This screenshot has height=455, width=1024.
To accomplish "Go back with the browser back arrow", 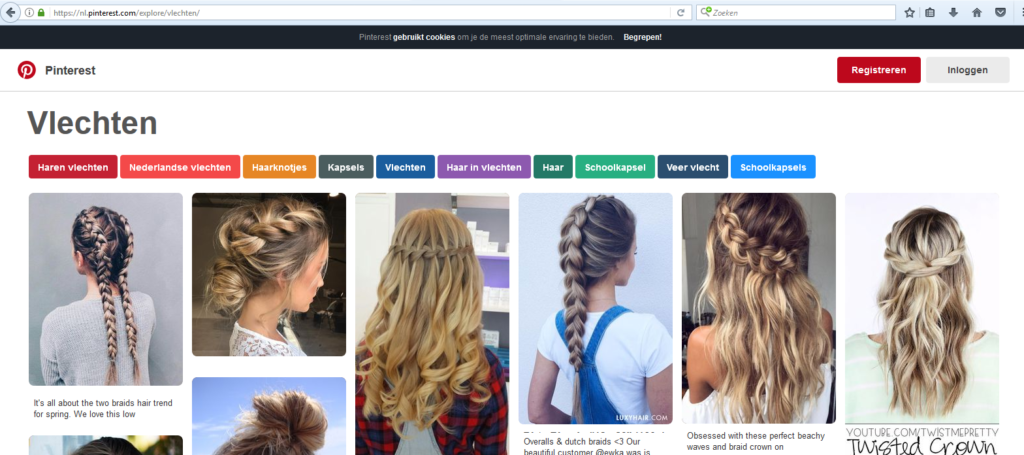I will pos(10,12).
